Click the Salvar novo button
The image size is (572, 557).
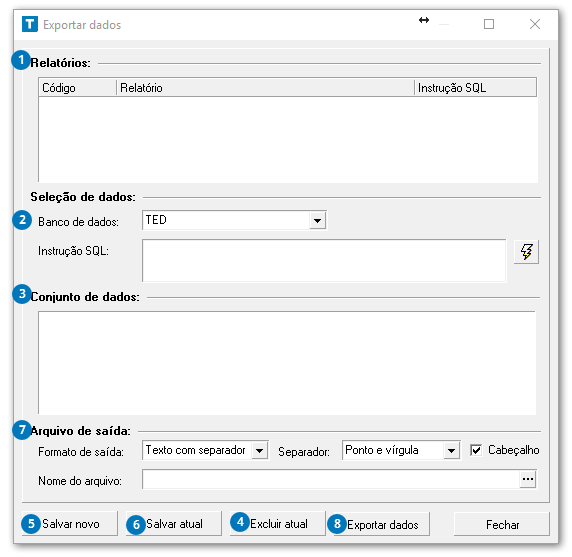[70, 524]
